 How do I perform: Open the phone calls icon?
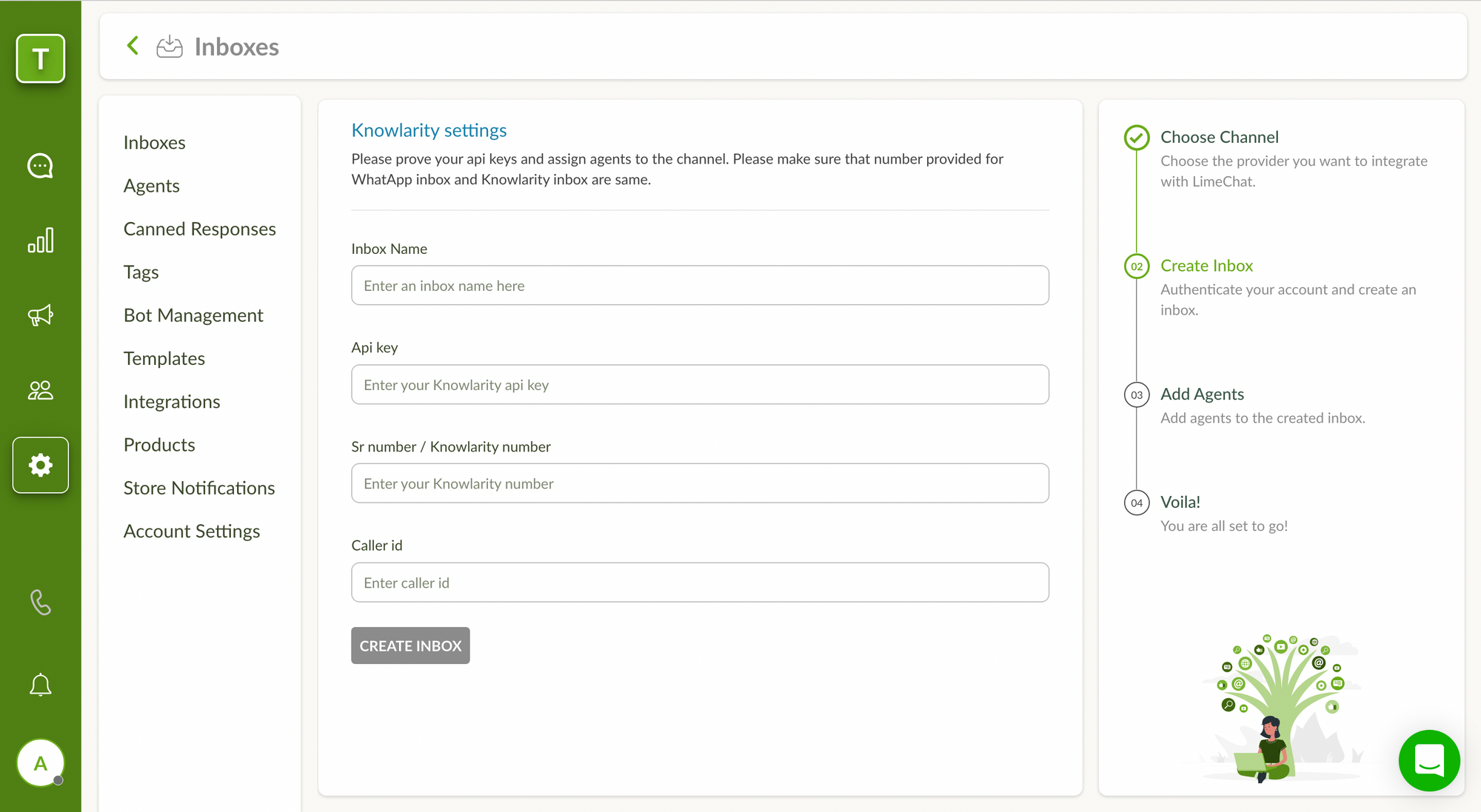coord(41,603)
